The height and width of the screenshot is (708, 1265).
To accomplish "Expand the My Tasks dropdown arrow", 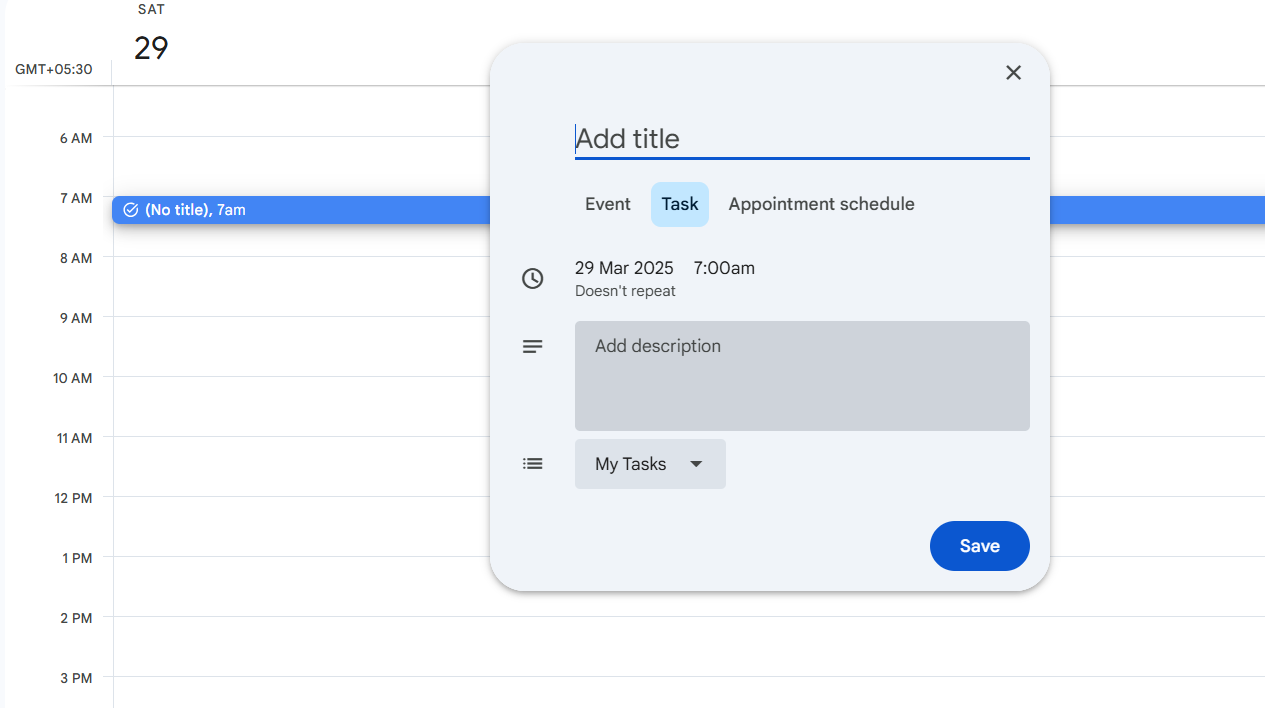I will (x=697, y=463).
